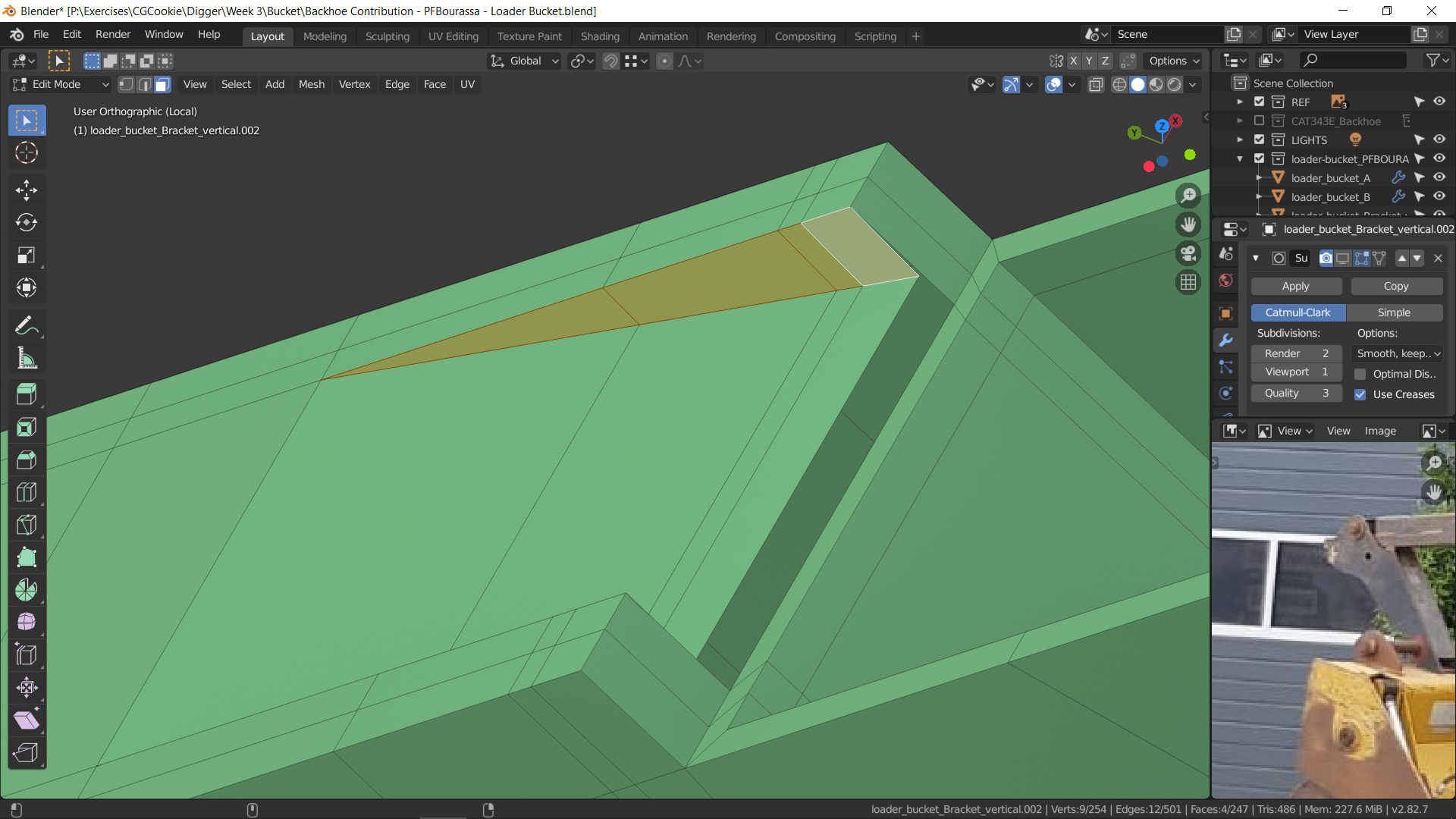The image size is (1456, 819).
Task: Expand the REF collection in outliner
Action: (1240, 102)
